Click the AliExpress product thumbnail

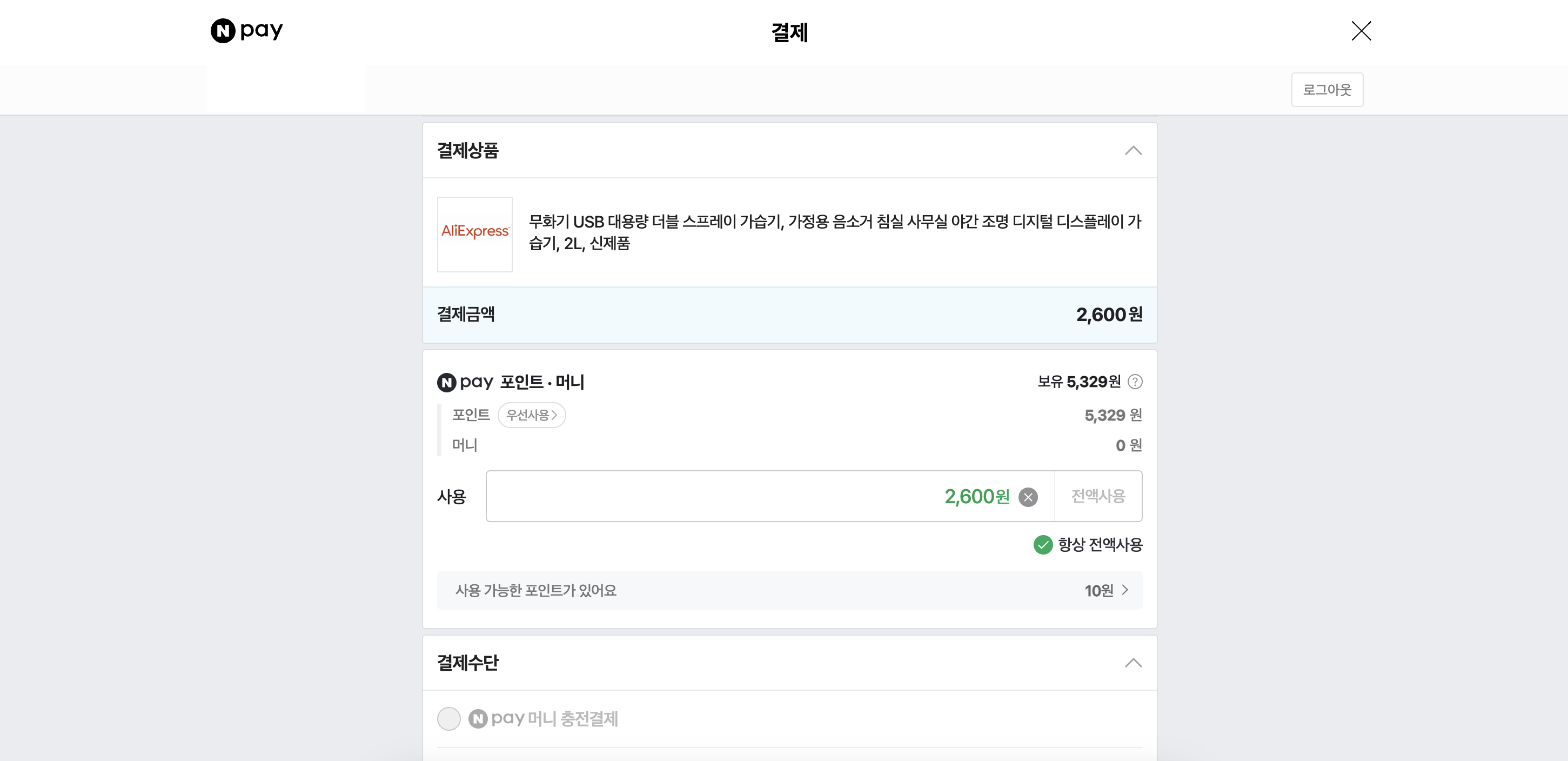click(x=475, y=235)
